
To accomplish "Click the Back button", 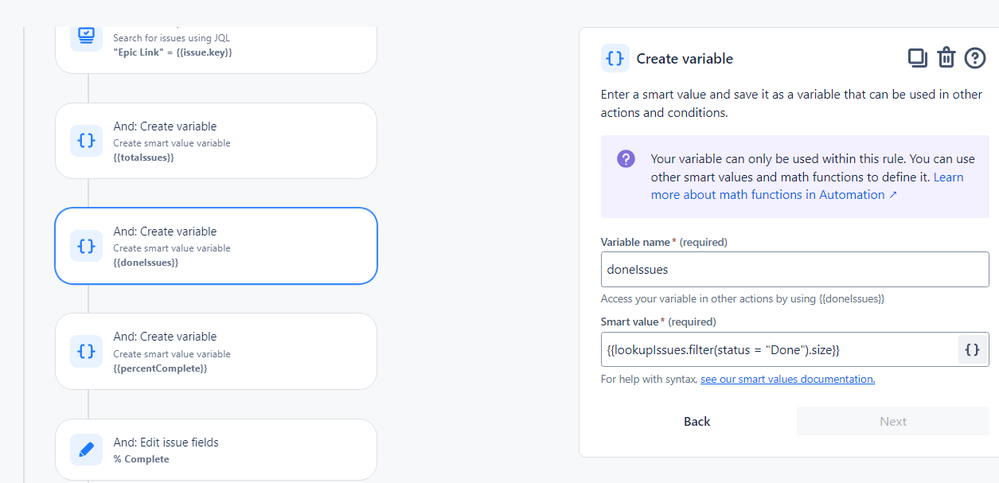I will pyautogui.click(x=697, y=421).
